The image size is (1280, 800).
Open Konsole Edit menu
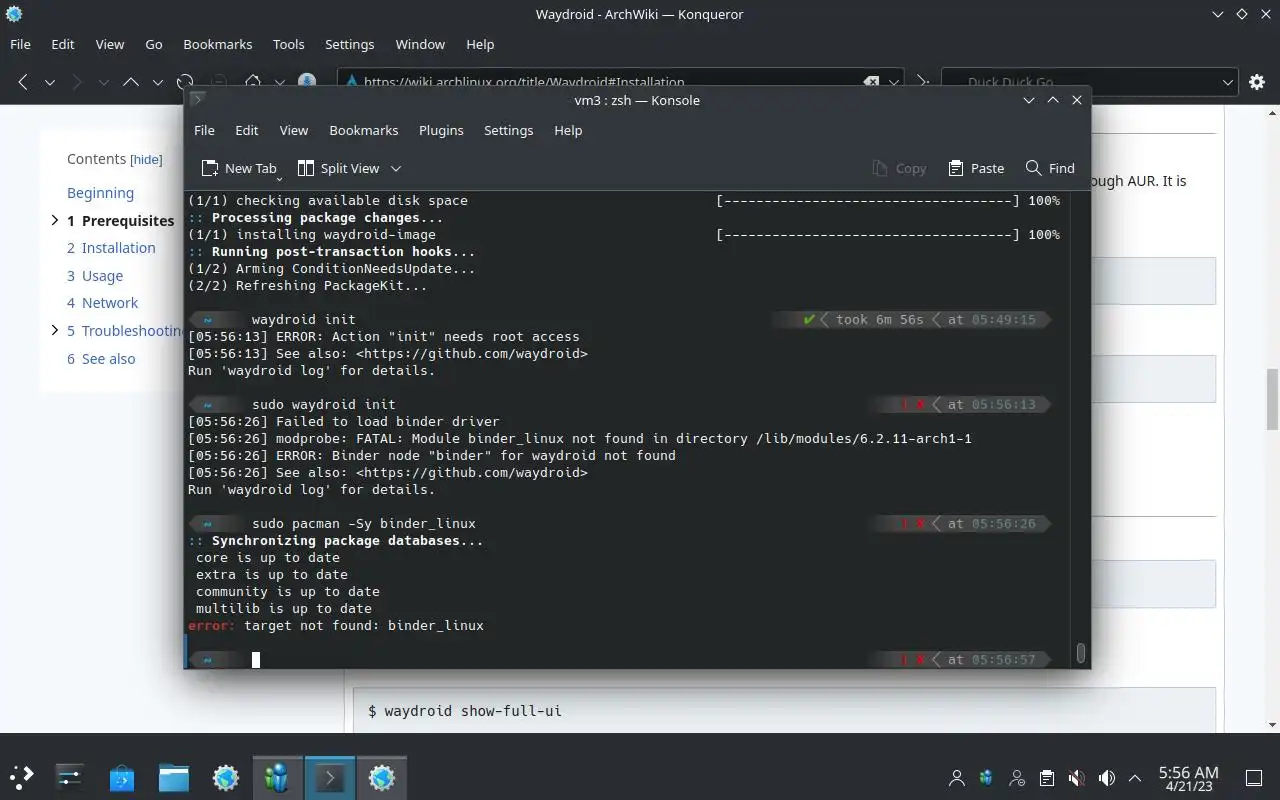tap(247, 130)
